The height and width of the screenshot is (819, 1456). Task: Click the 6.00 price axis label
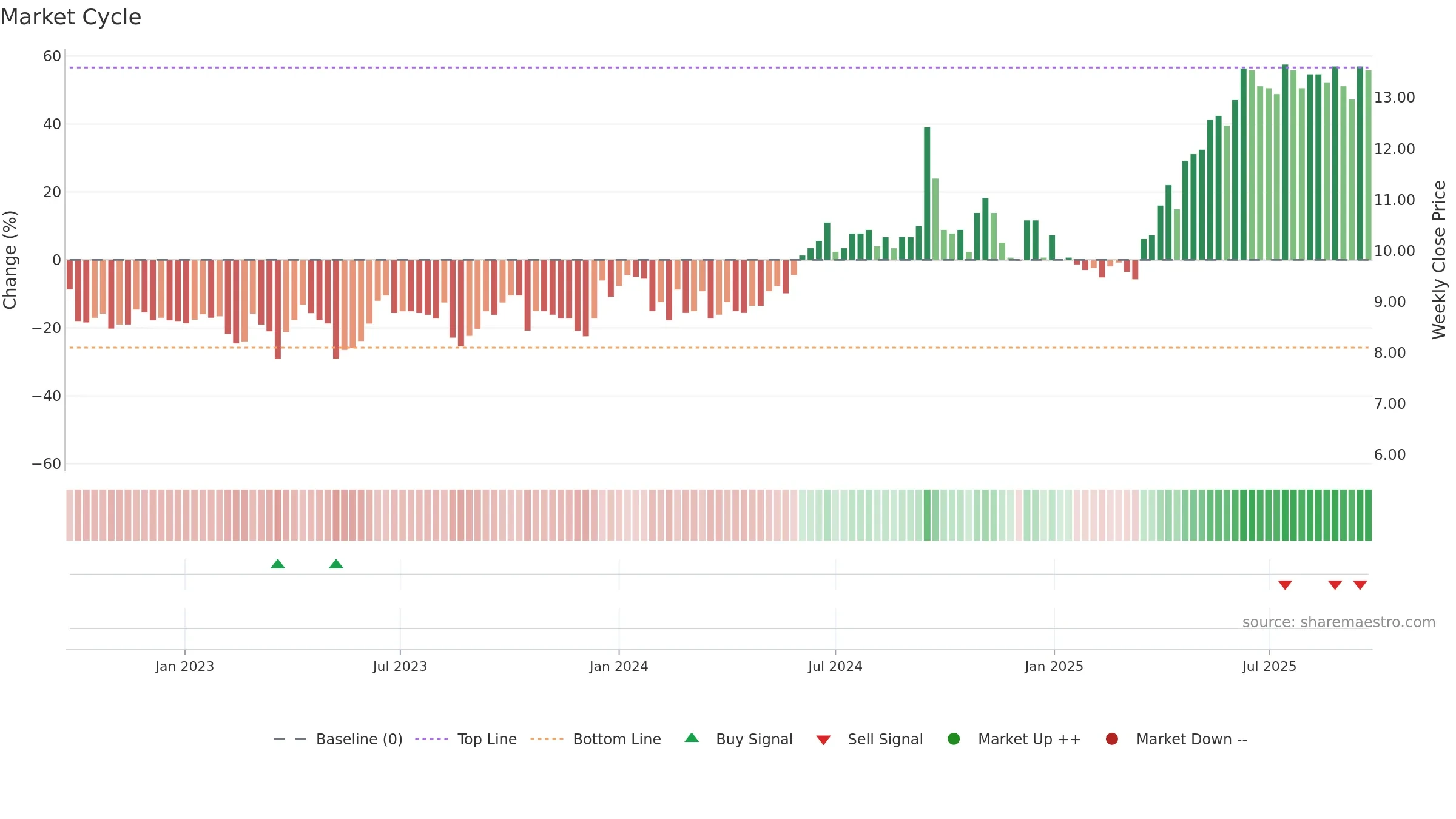1390,454
